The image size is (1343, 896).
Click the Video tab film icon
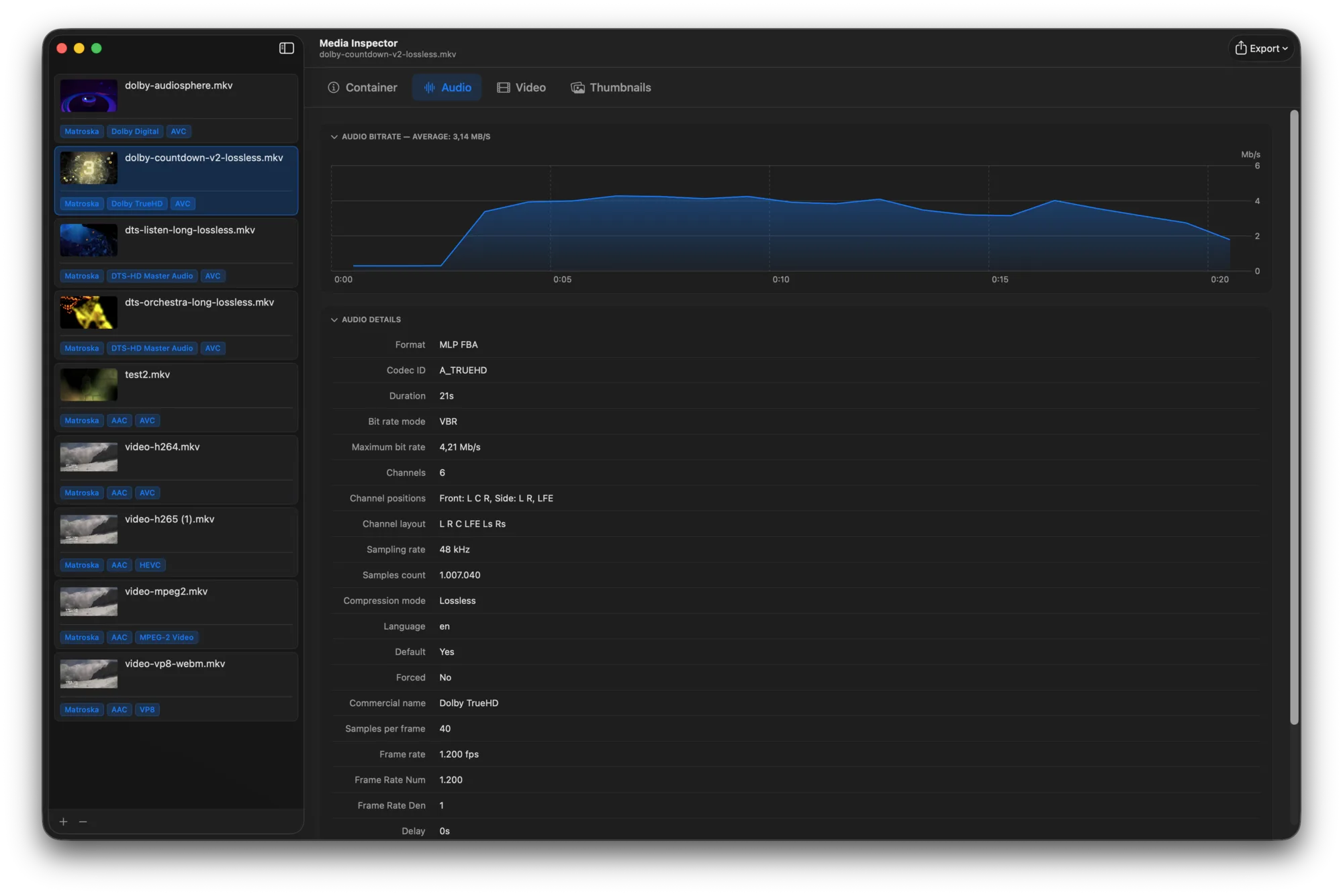(x=503, y=87)
